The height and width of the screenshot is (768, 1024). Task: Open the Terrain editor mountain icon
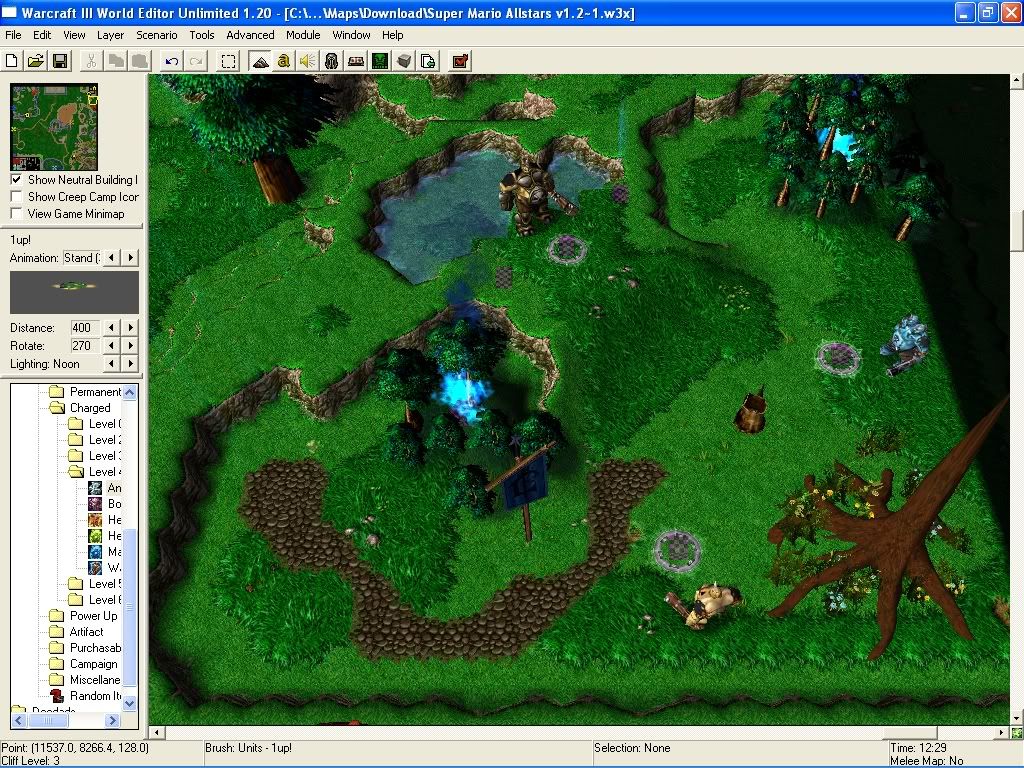point(260,61)
